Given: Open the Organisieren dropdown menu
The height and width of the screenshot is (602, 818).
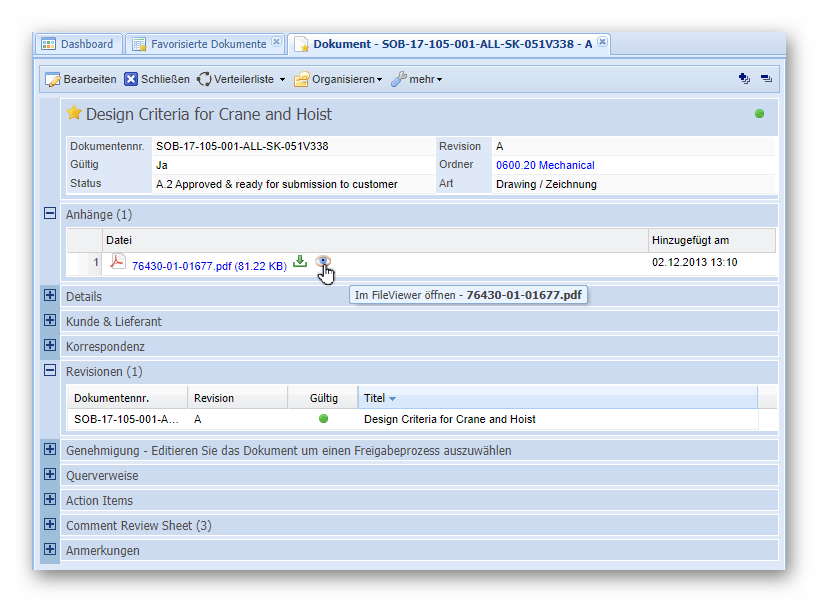Looking at the screenshot, I should pos(338,79).
